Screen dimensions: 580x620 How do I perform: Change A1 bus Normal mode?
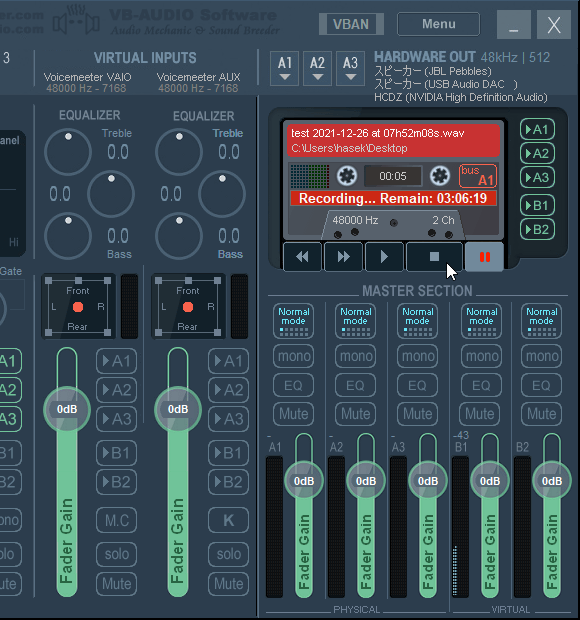(x=293, y=321)
